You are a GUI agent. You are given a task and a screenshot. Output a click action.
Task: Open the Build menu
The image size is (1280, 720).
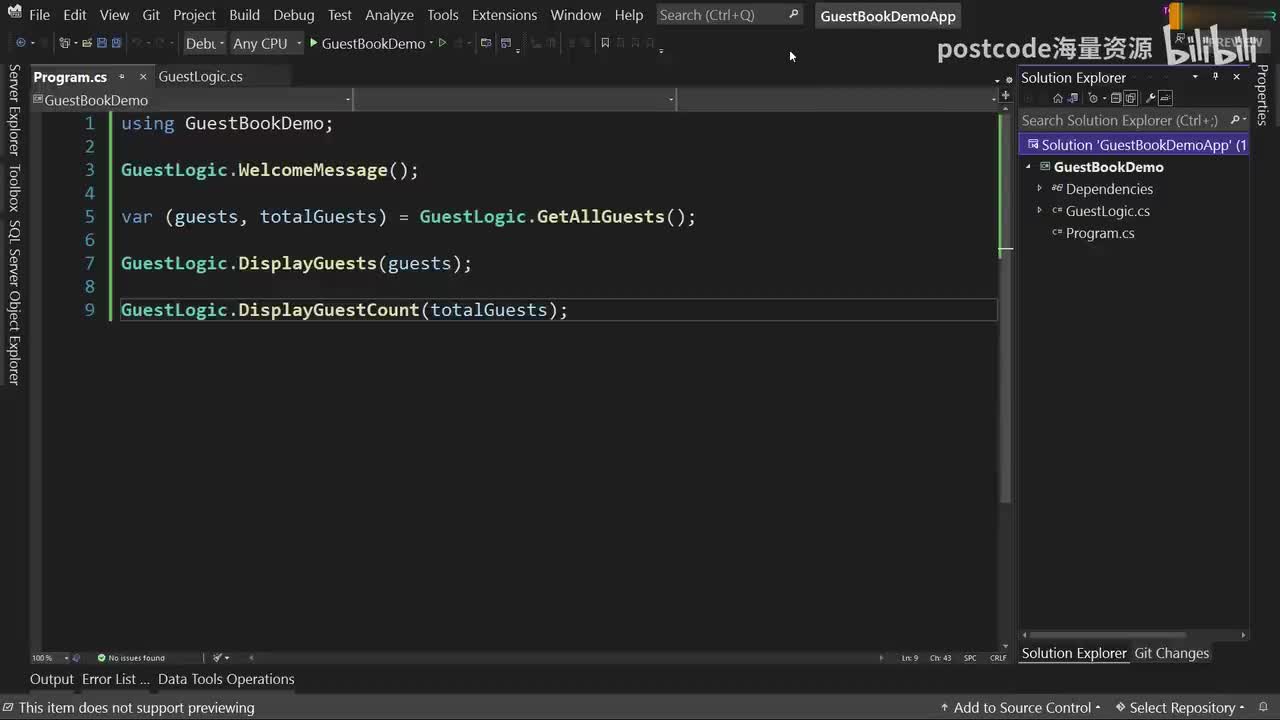pos(244,15)
